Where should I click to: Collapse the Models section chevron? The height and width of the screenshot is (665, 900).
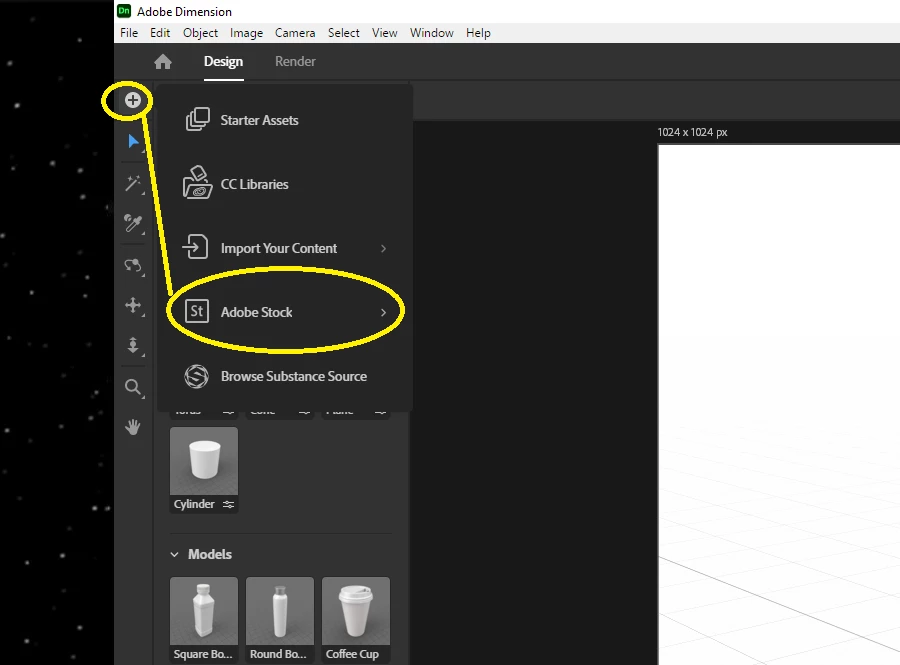tap(174, 554)
